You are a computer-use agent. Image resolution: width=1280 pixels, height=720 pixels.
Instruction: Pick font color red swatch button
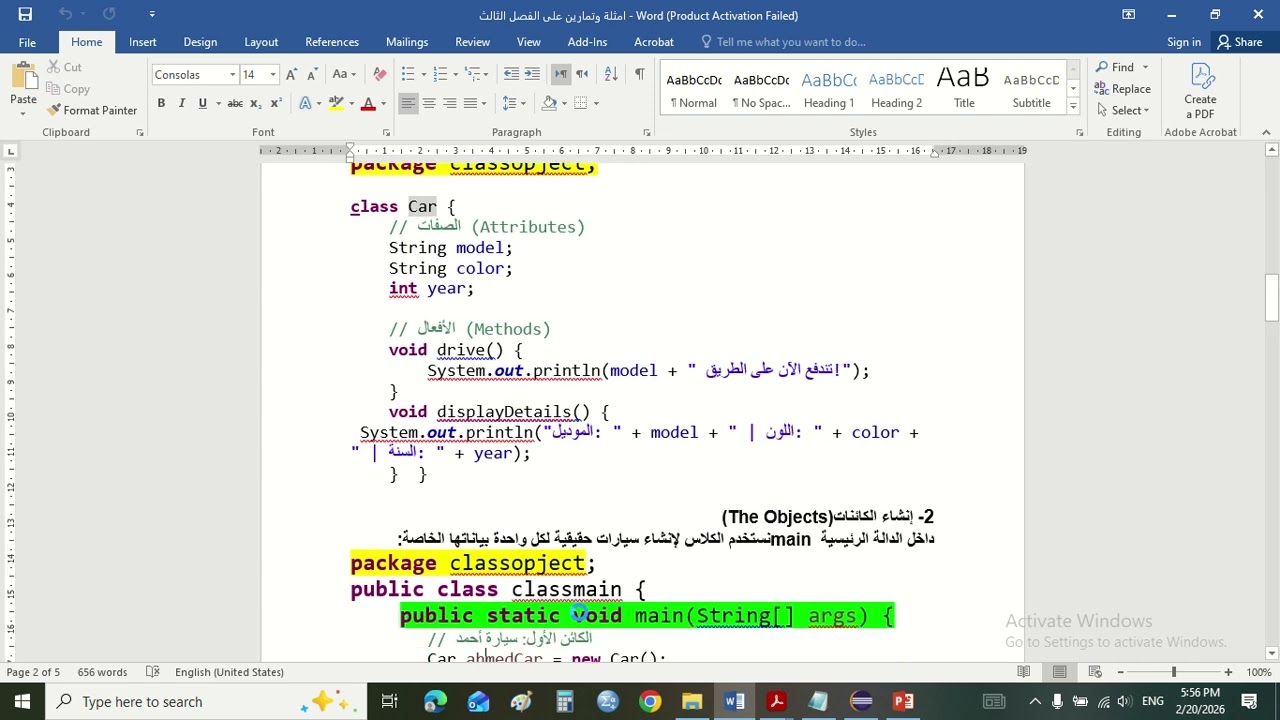pos(367,103)
